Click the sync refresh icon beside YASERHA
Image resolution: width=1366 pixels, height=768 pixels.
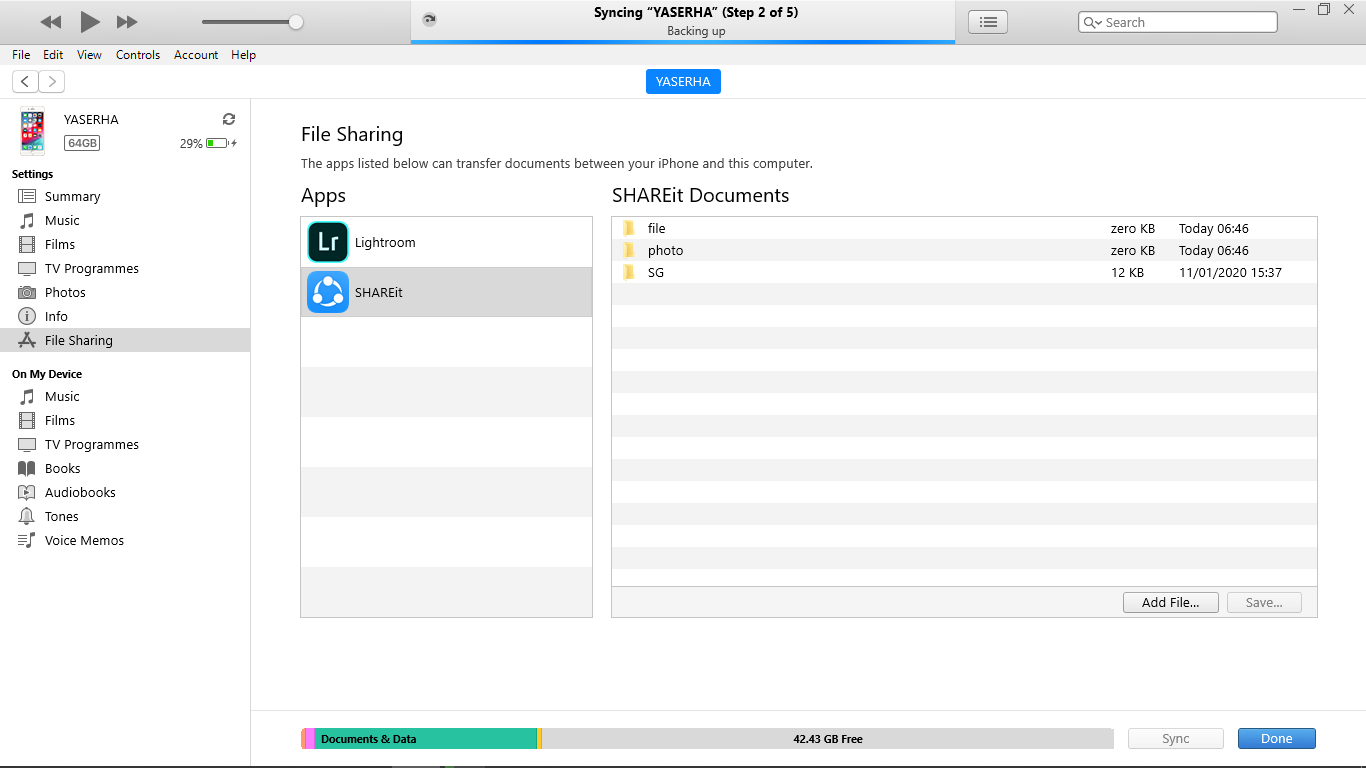tap(228, 118)
